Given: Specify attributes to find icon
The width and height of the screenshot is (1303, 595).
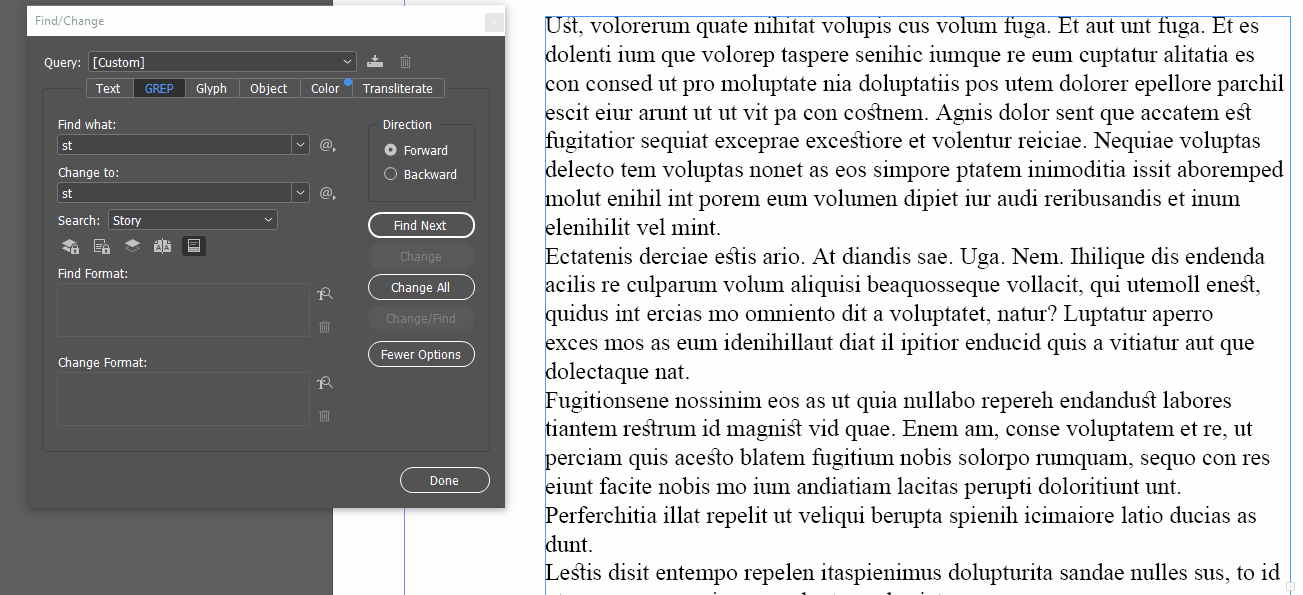Looking at the screenshot, I should pyautogui.click(x=324, y=294).
